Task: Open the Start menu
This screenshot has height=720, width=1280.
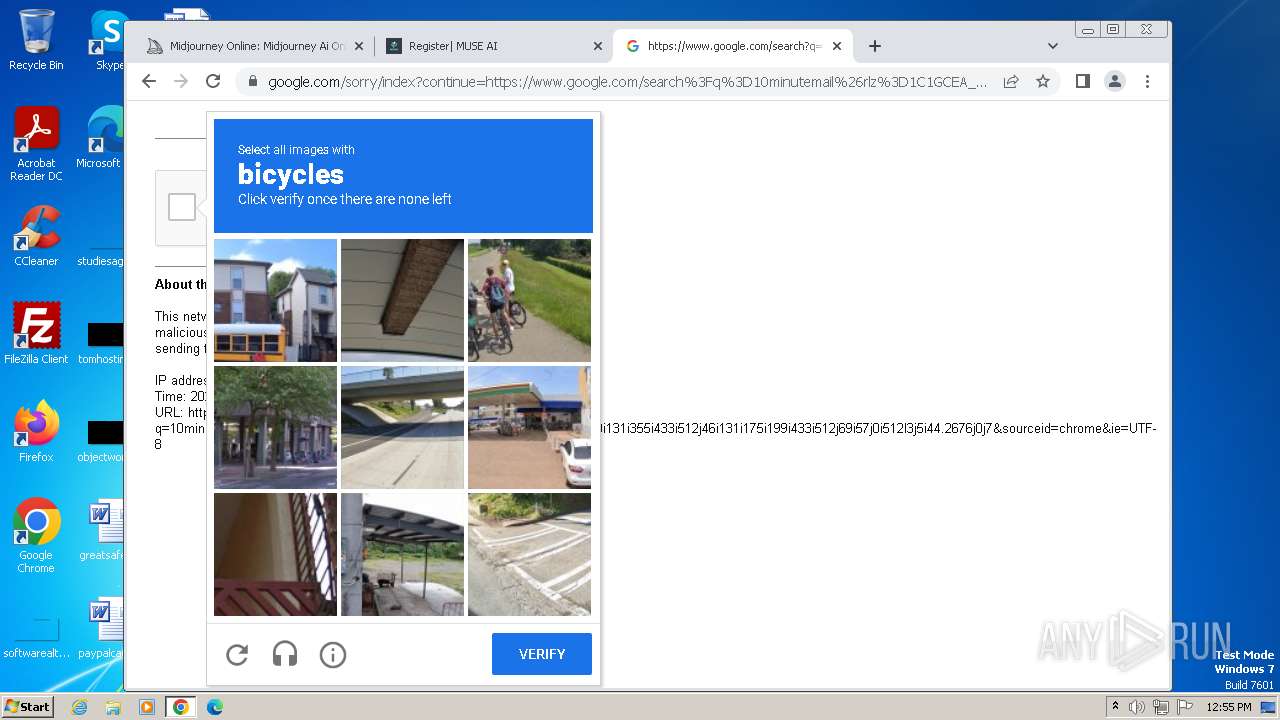Action: [x=28, y=706]
